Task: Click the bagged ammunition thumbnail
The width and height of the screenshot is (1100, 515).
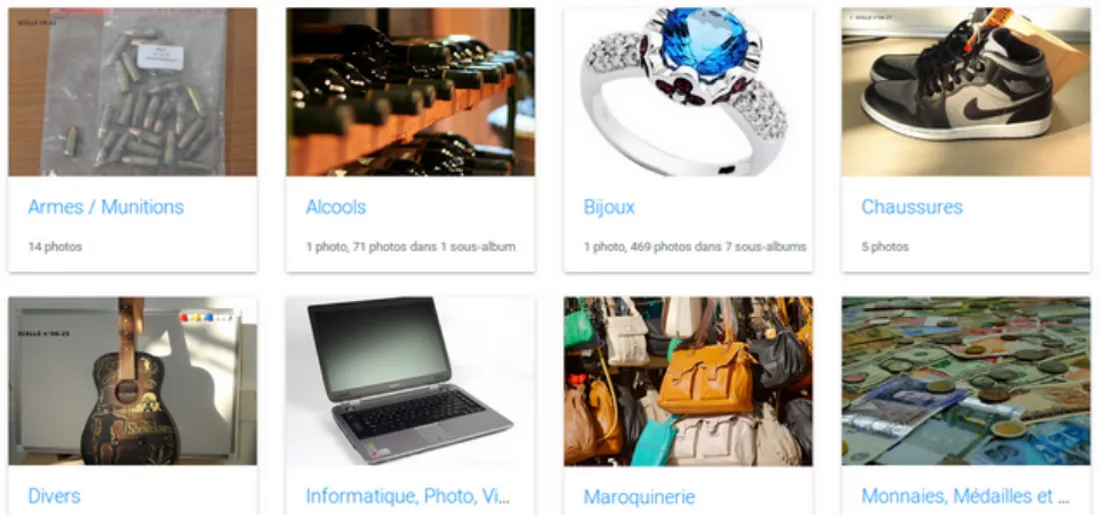Action: click(x=133, y=92)
